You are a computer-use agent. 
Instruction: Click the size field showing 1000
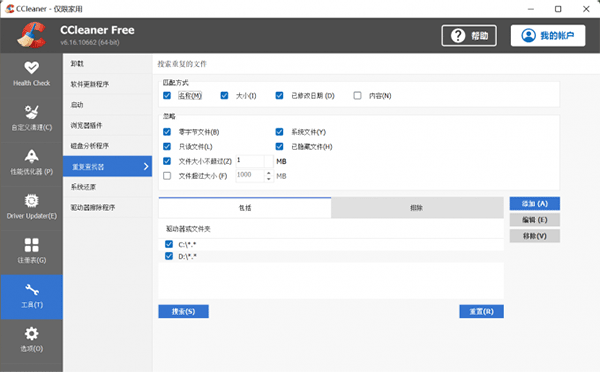pyautogui.click(x=250, y=176)
